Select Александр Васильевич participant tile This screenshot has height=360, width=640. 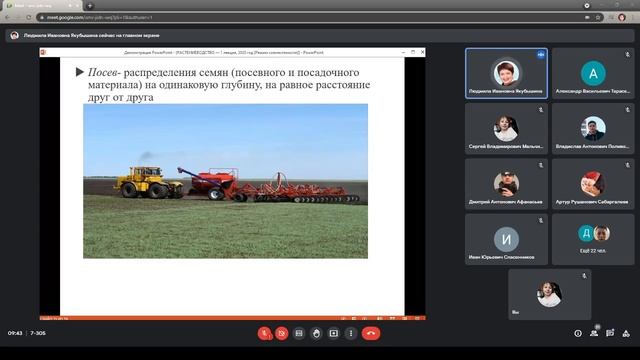coord(593,73)
